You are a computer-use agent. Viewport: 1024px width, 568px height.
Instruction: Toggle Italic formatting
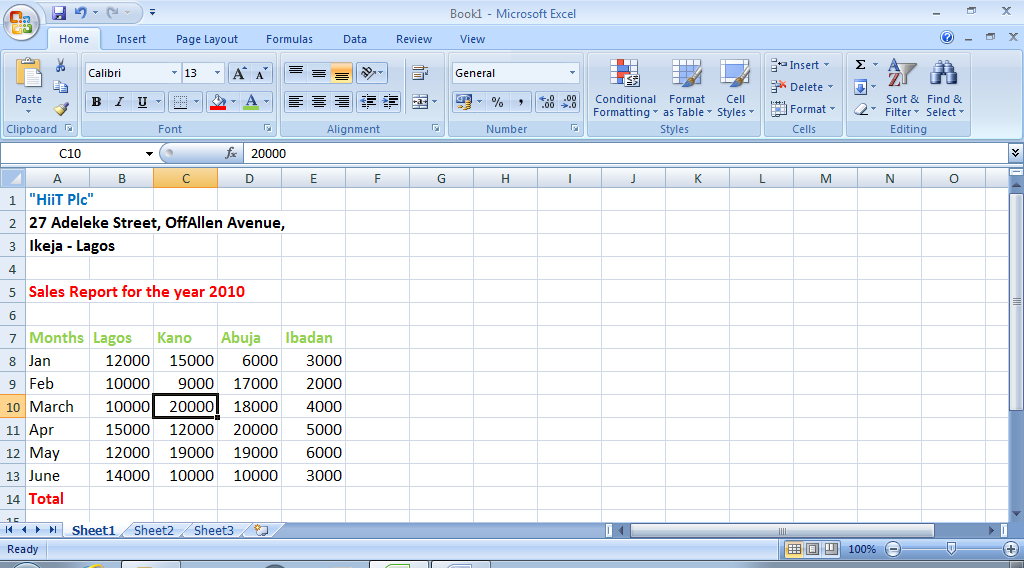click(119, 102)
